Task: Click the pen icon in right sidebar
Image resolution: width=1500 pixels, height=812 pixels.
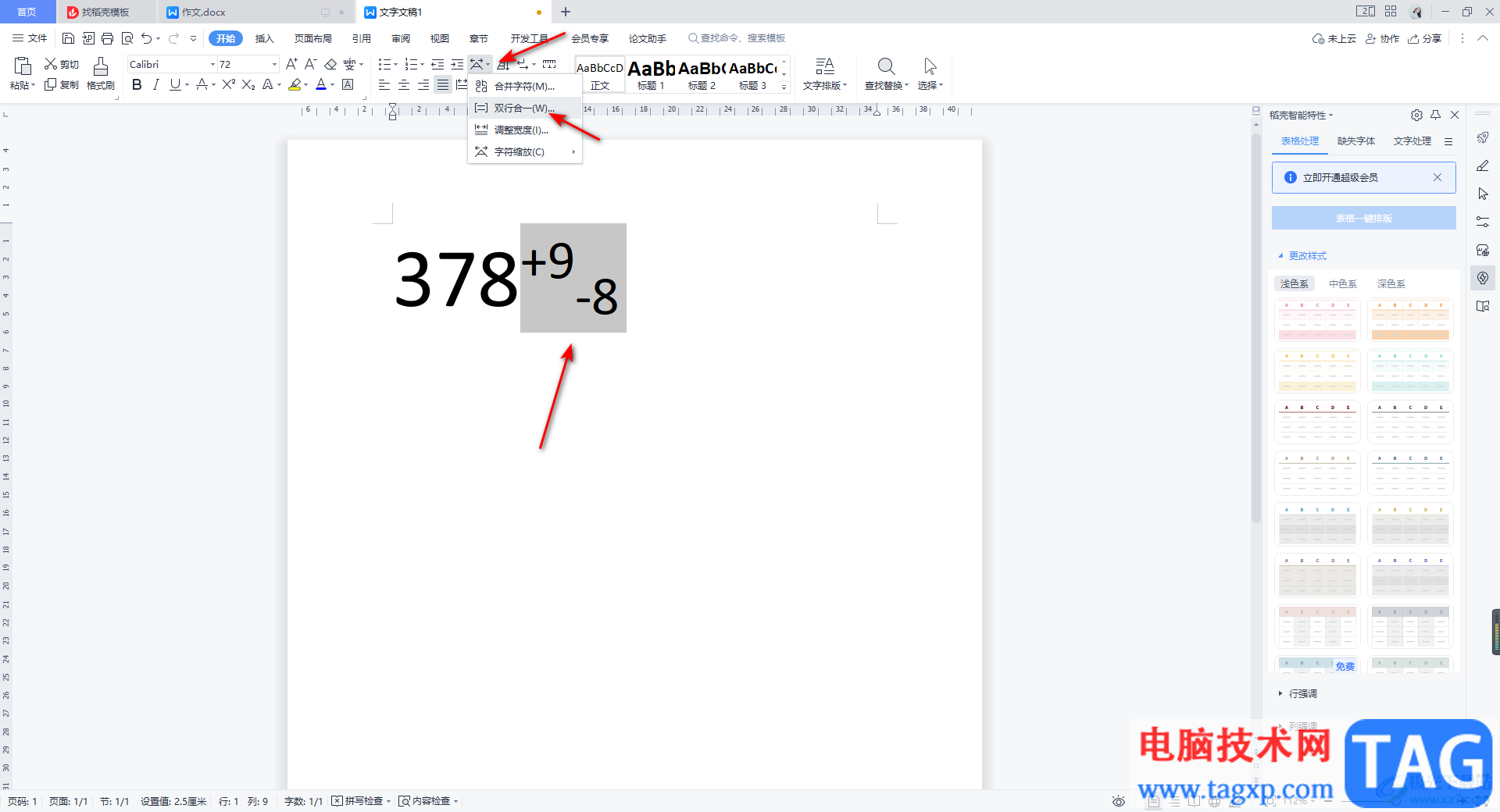Action: pos(1482,166)
